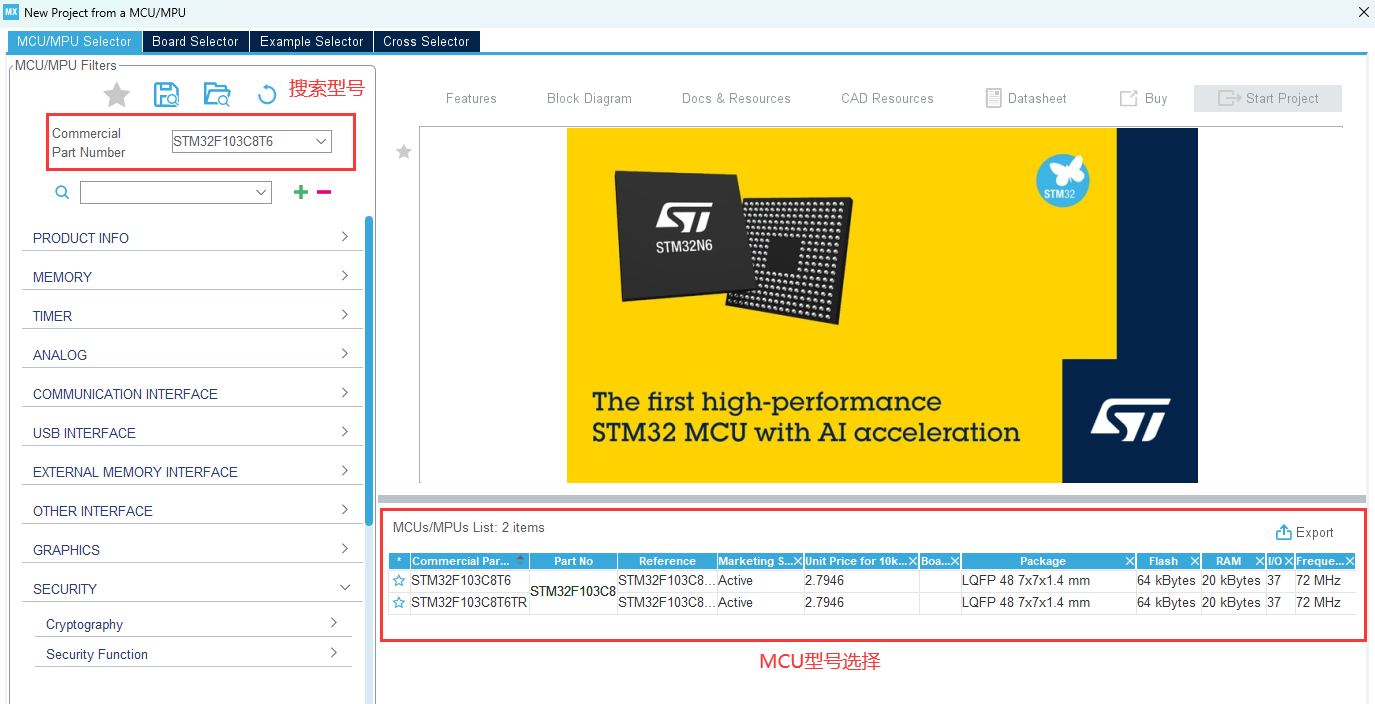Toggle favorite star for STM32F103C8T6 row

coord(399,581)
